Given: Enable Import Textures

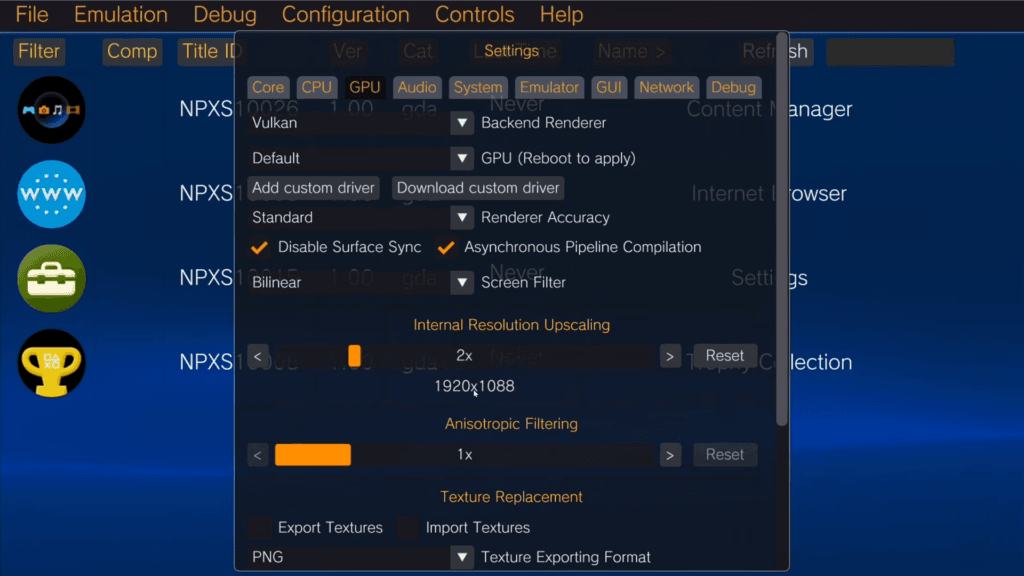Looking at the screenshot, I should click(x=406, y=527).
